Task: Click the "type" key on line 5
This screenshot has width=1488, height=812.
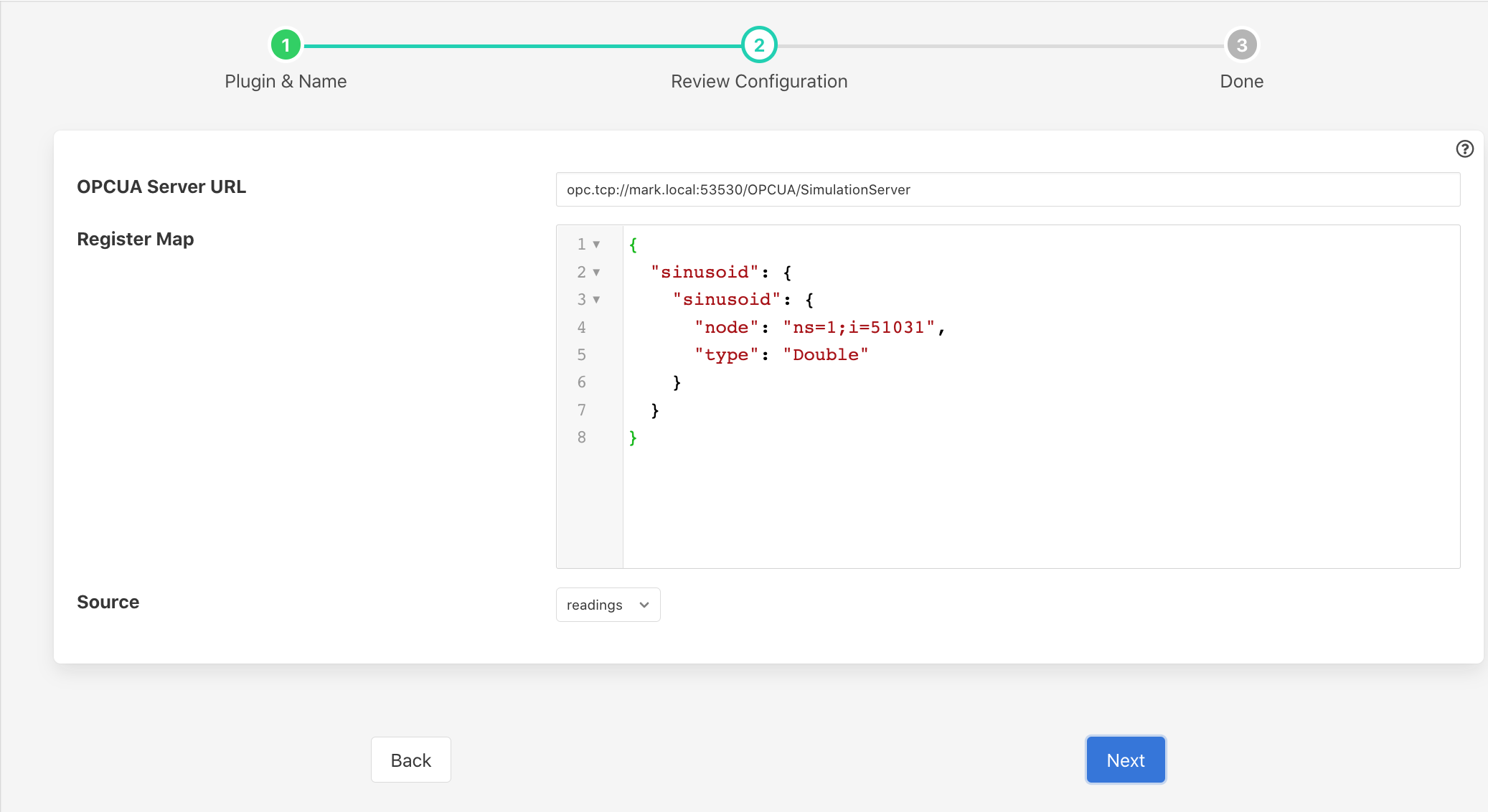Action: (x=727, y=354)
